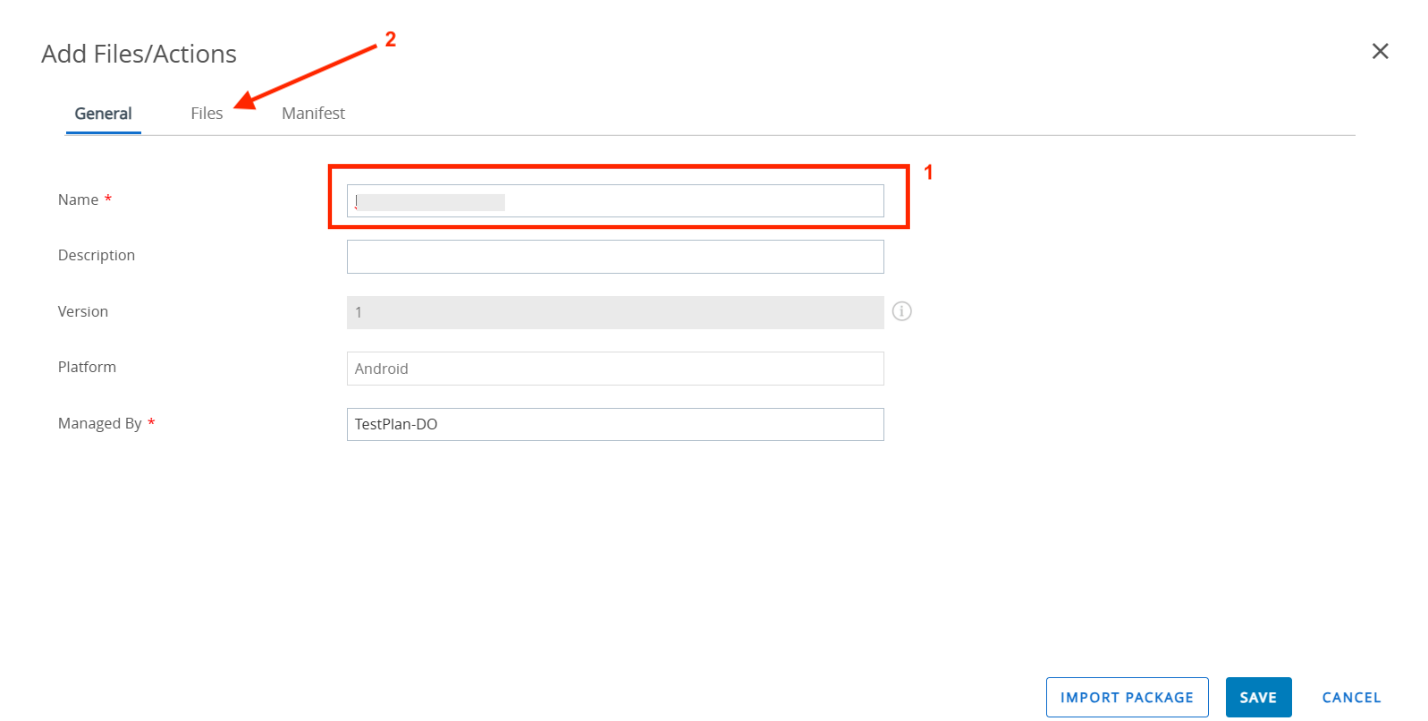
Task: Save the file action settings
Action: coord(1258,697)
